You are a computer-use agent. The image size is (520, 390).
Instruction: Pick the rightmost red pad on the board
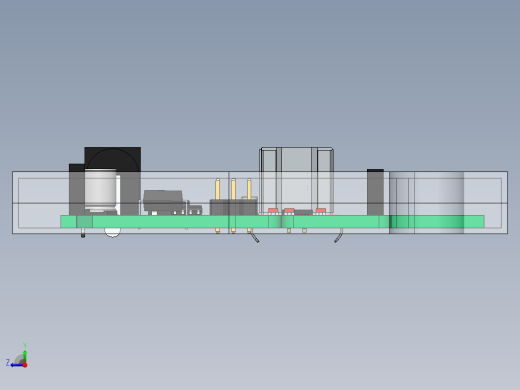click(321, 211)
